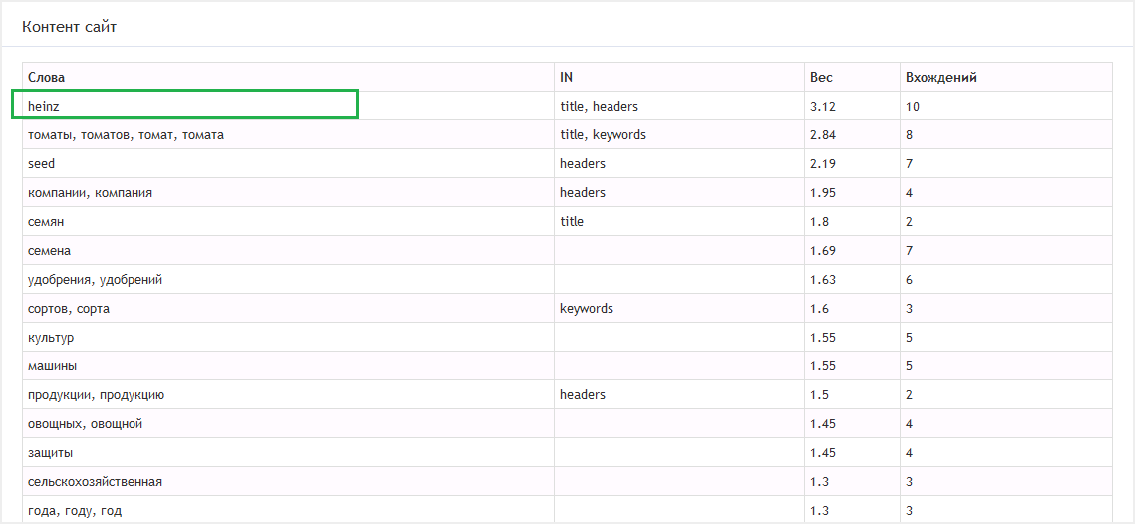Click the 'Контент сайт' panel heading
This screenshot has height=524, width=1135.
pos(69,27)
